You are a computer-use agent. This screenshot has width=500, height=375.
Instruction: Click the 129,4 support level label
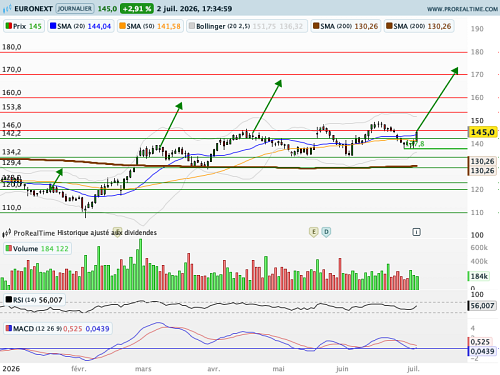pyautogui.click(x=12, y=162)
